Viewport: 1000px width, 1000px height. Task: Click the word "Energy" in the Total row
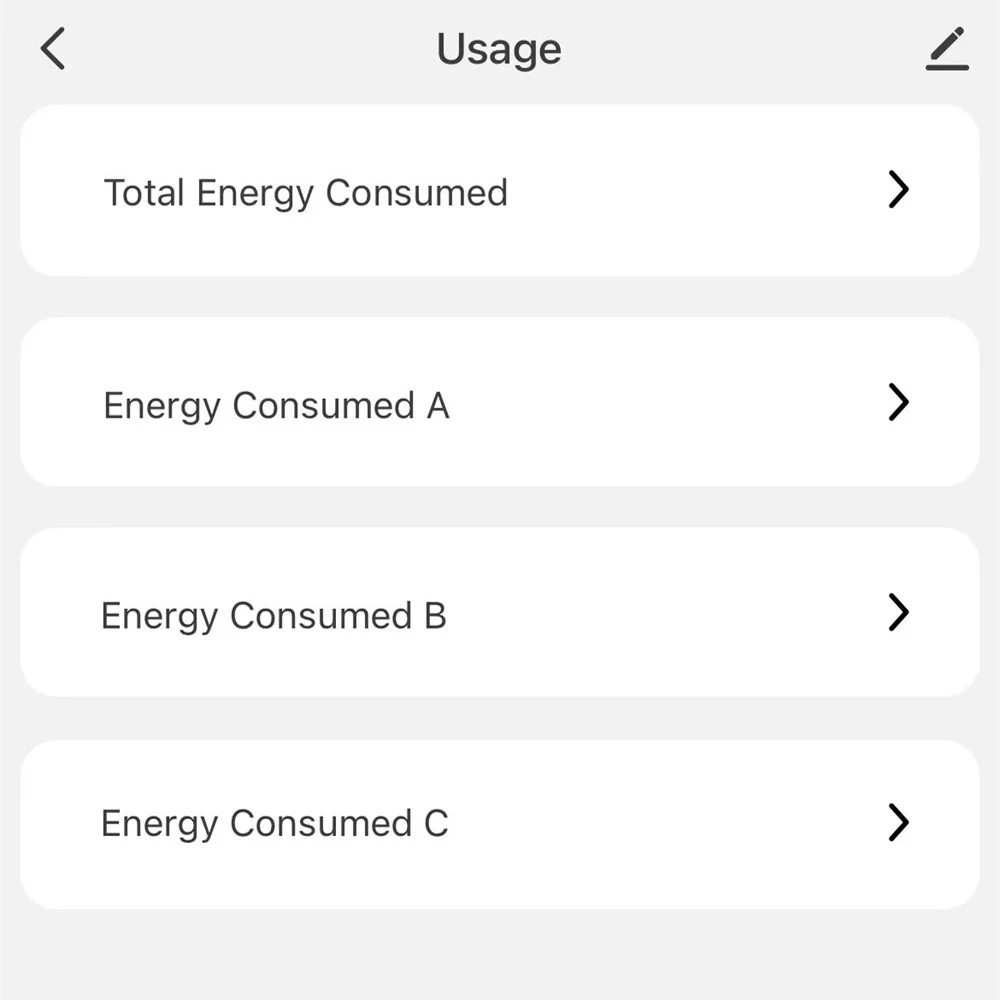click(x=255, y=193)
